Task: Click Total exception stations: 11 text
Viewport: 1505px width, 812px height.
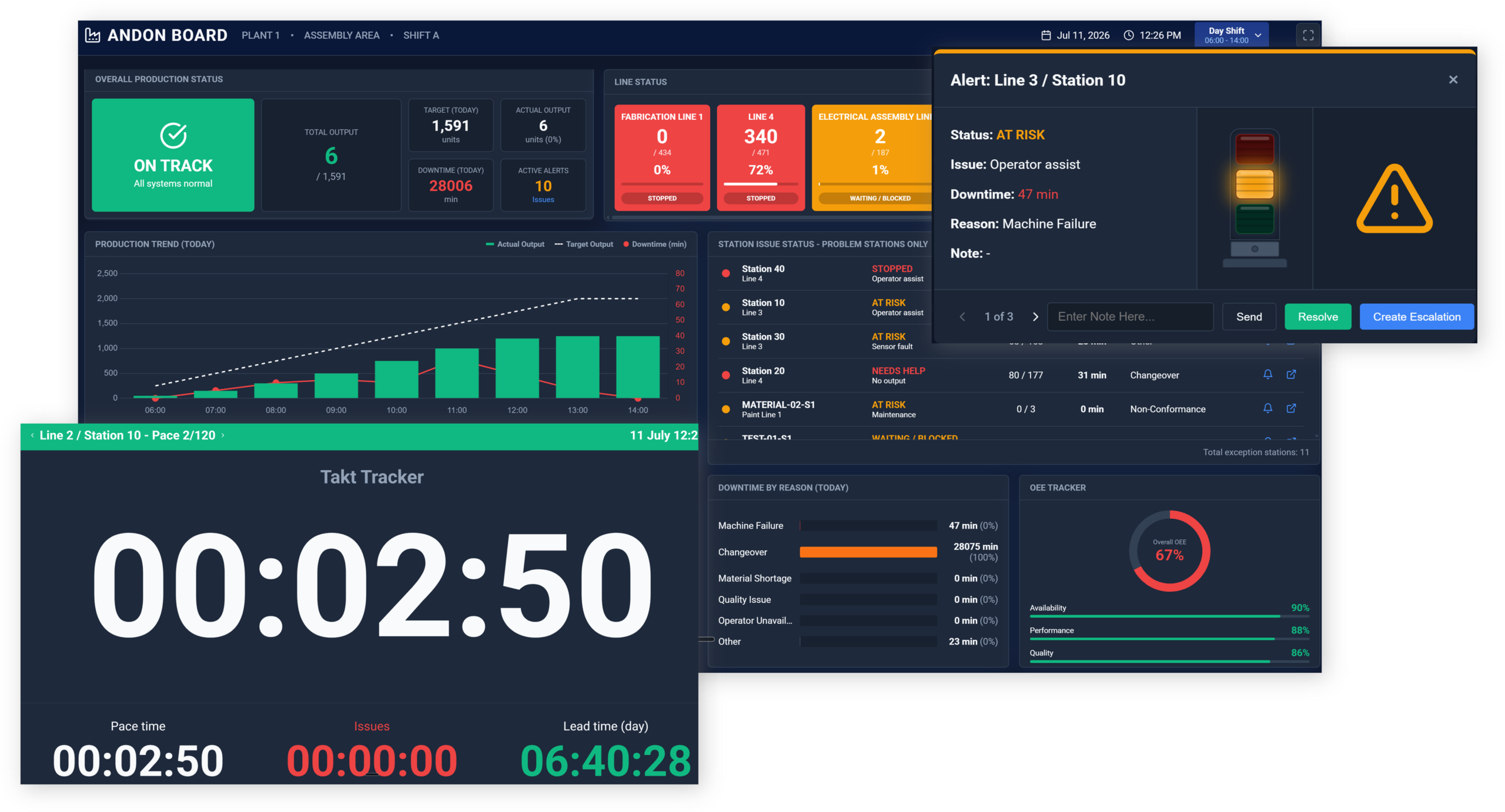Action: tap(1256, 452)
